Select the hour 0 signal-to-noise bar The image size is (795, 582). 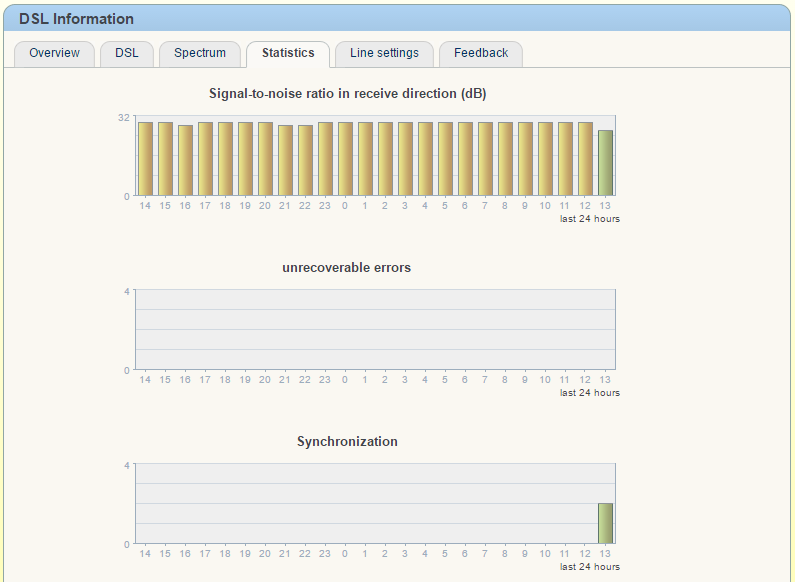pos(345,159)
